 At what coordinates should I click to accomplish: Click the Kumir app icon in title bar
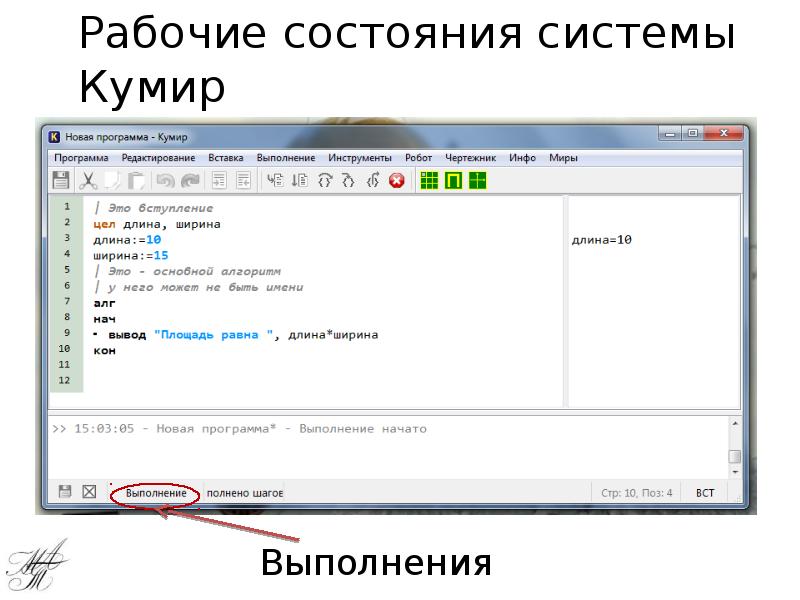[x=54, y=137]
